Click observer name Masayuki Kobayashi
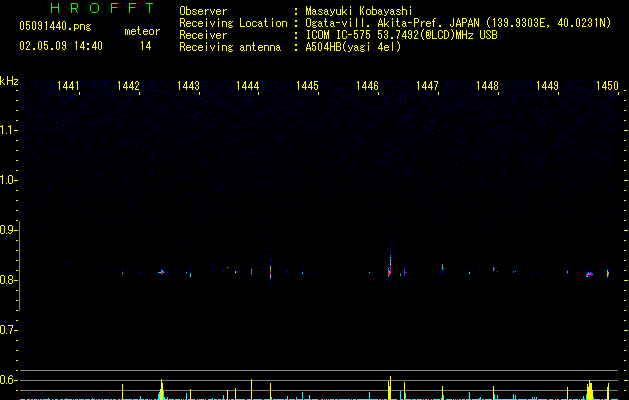 [358, 11]
